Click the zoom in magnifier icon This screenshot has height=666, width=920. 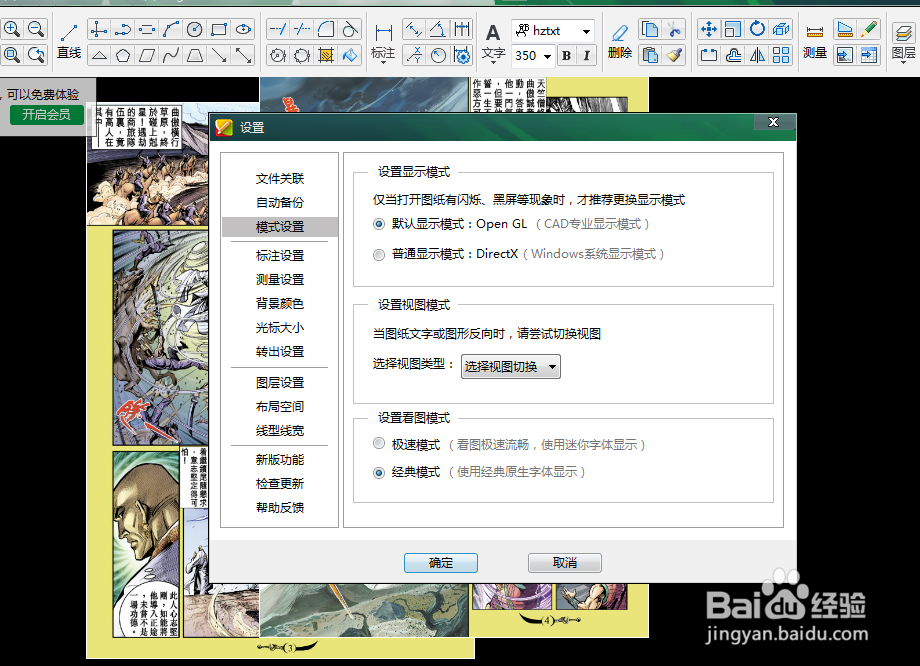[12, 29]
